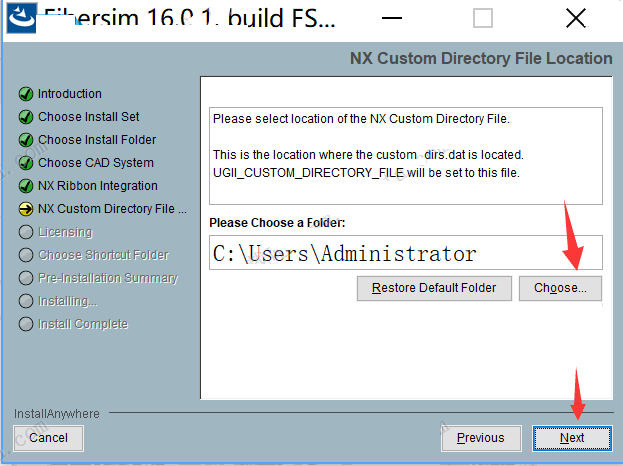623x466 pixels.
Task: Click Restore Default Folder button
Action: (433, 288)
